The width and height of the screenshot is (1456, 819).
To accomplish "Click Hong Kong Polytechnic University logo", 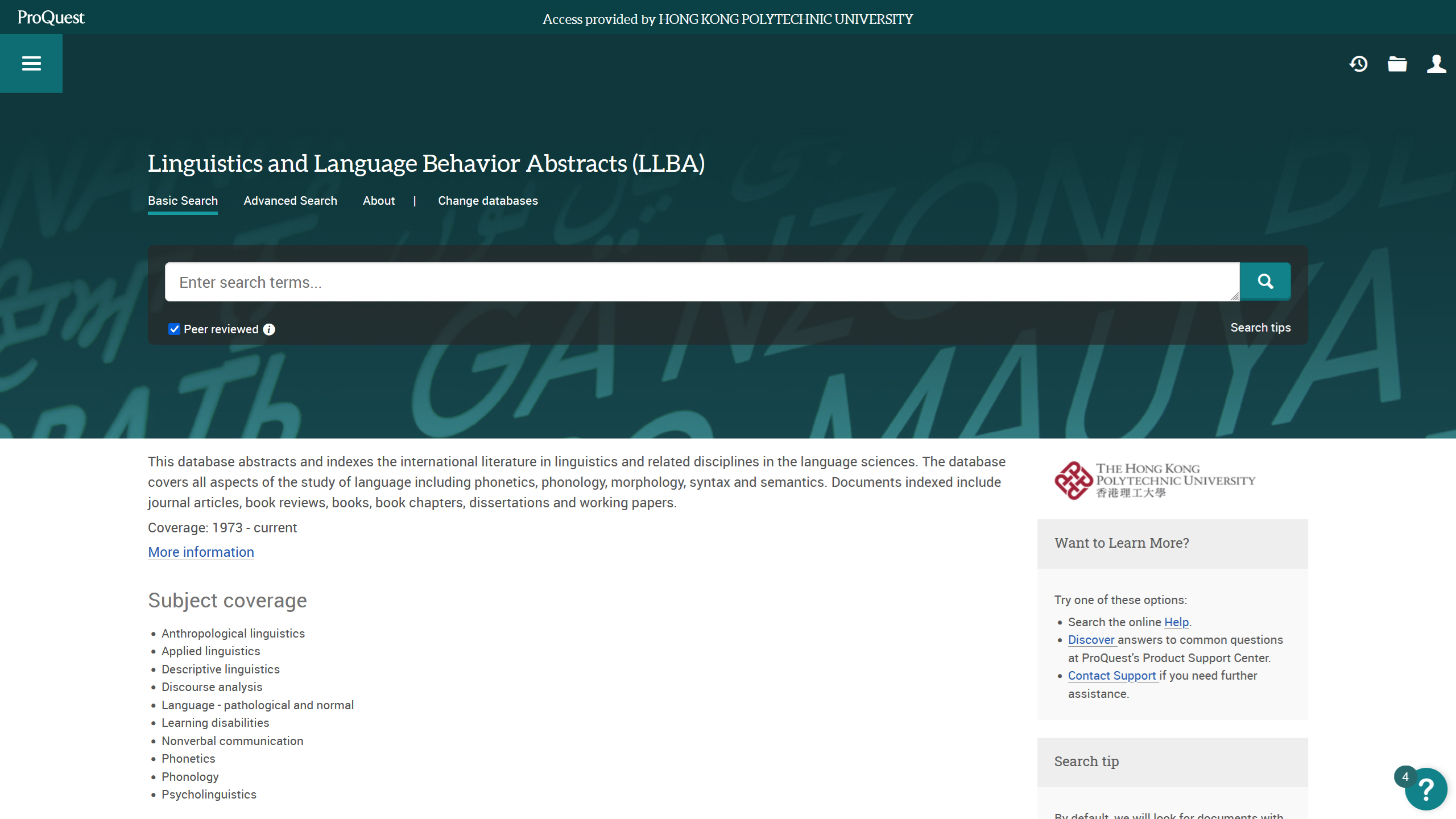I will click(x=1155, y=481).
